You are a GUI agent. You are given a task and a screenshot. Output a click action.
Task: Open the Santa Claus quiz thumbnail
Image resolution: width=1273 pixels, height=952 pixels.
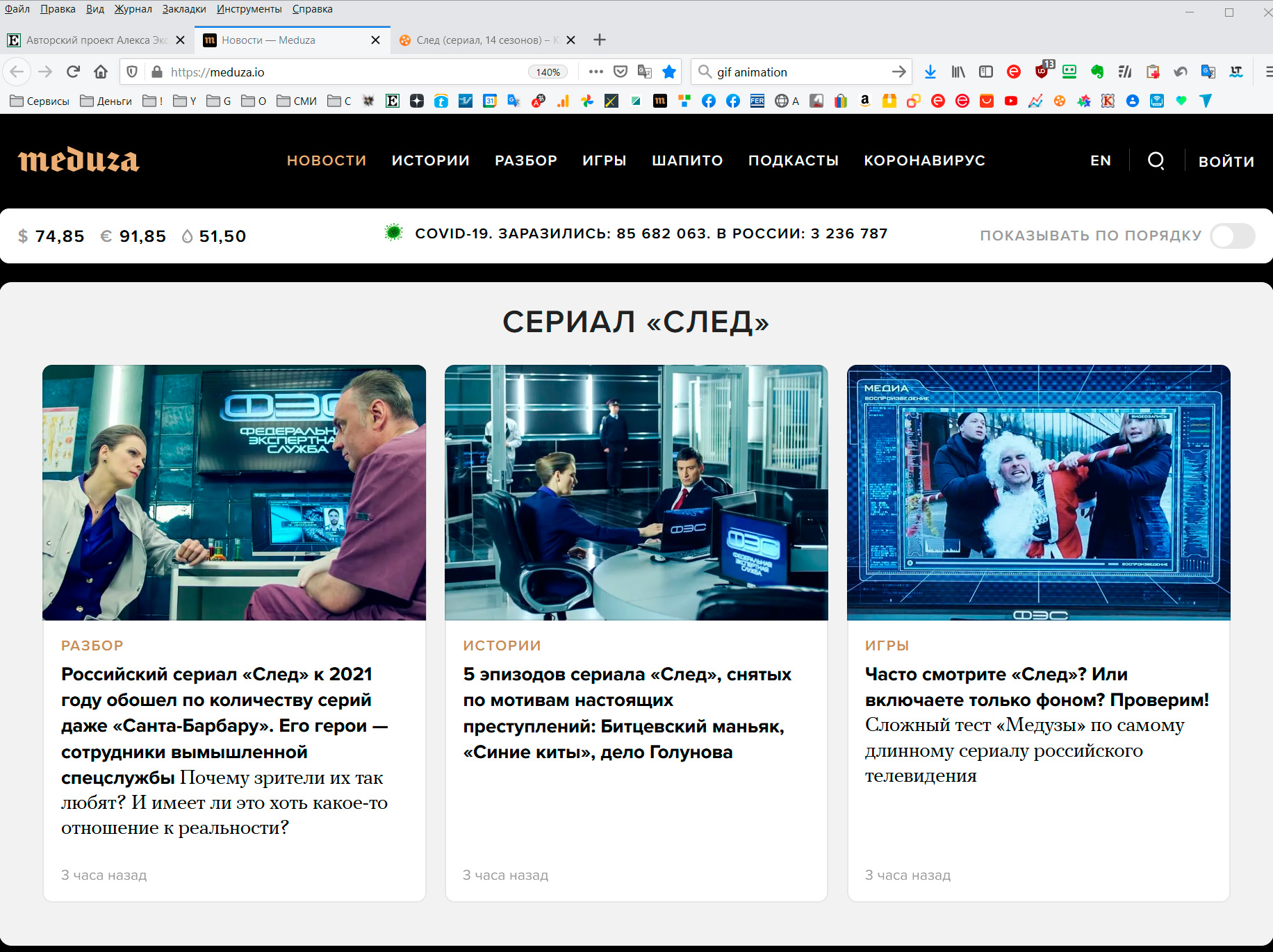[1038, 493]
